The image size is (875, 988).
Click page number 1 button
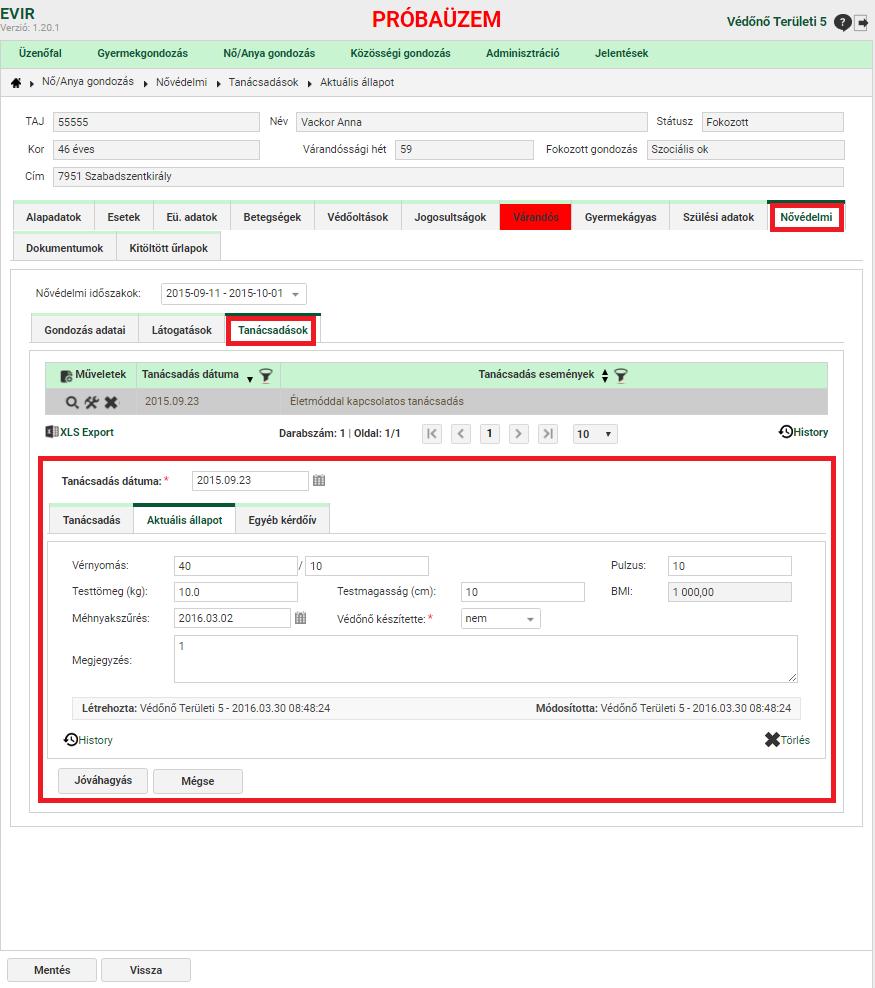(489, 434)
